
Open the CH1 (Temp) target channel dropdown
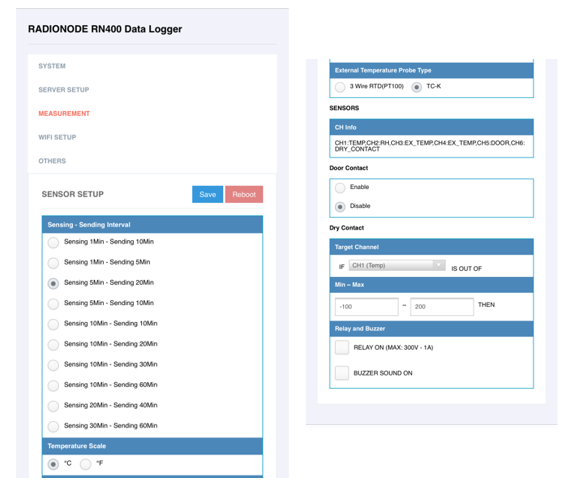tap(397, 265)
